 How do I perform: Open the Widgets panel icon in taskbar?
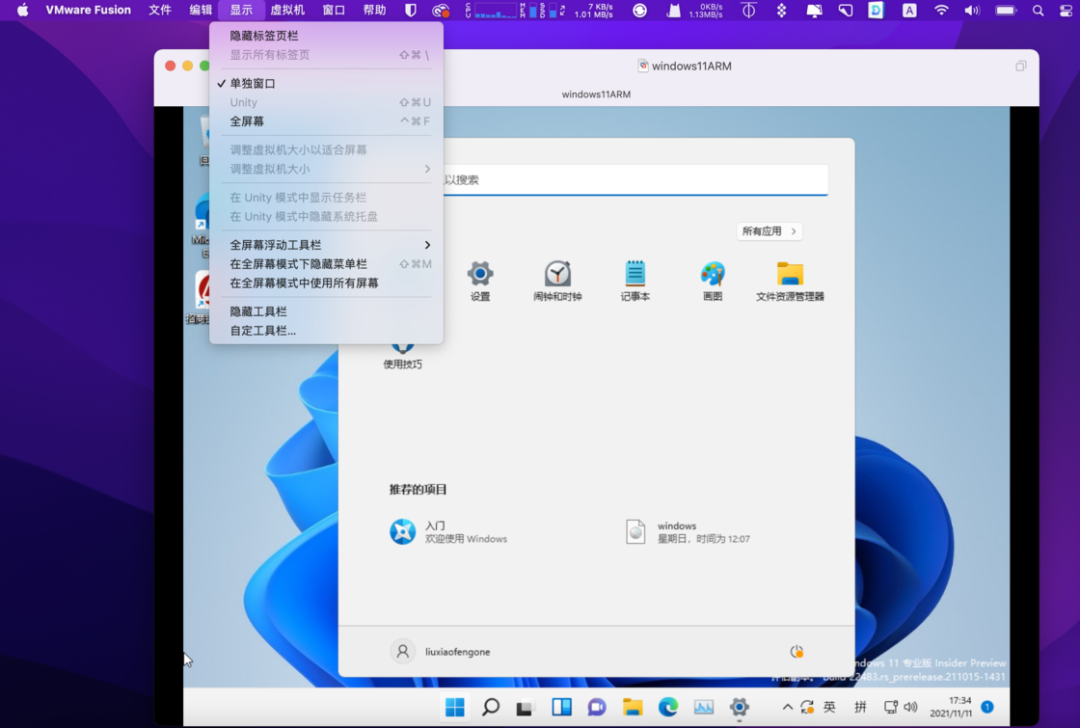pyautogui.click(x=561, y=707)
